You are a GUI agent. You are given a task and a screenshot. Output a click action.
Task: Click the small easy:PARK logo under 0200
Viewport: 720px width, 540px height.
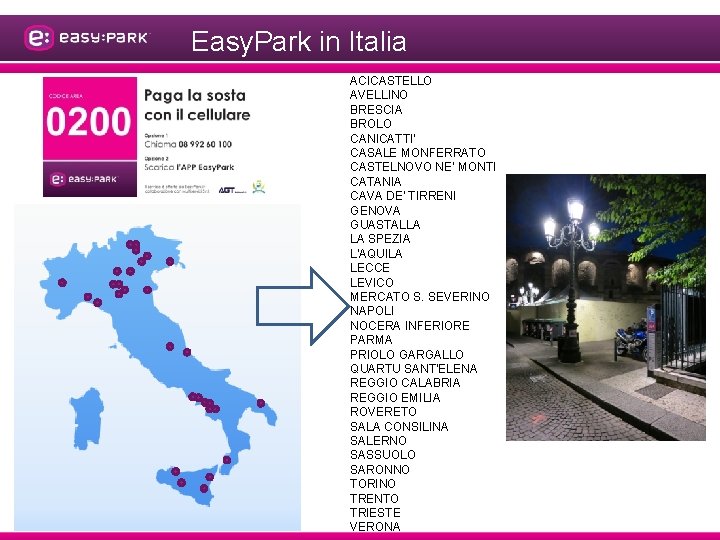click(83, 179)
